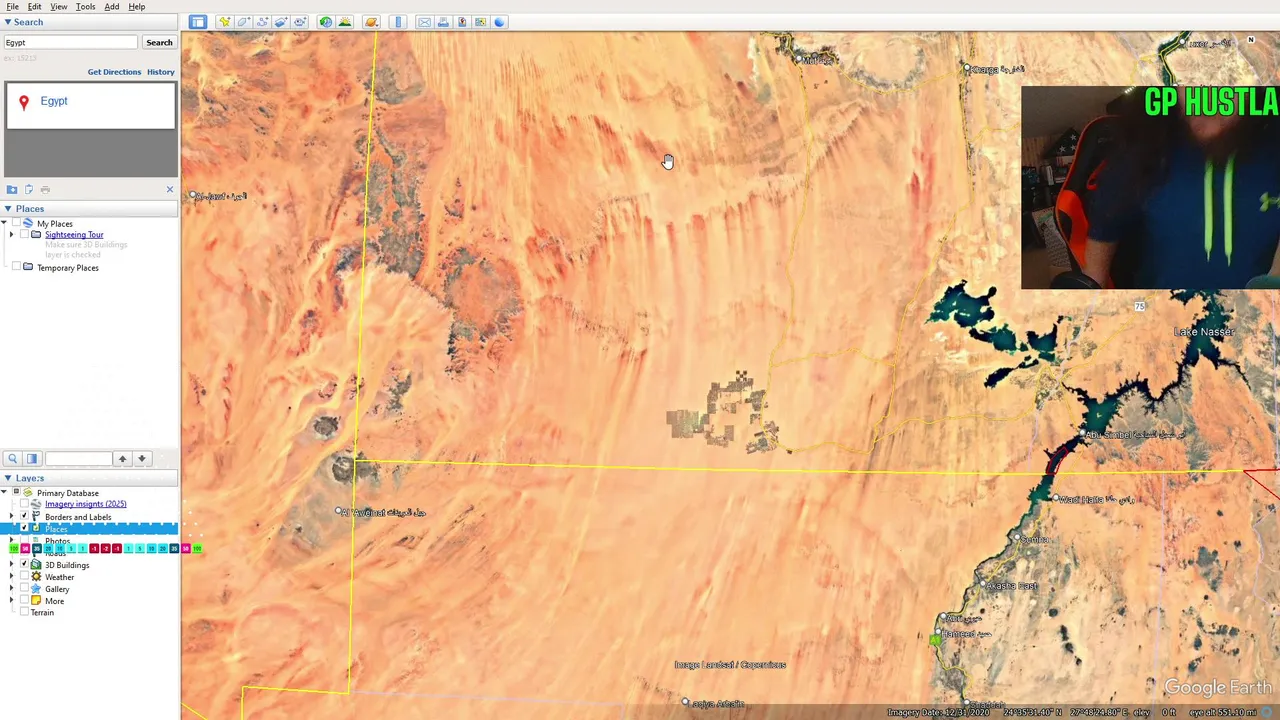This screenshot has height=720, width=1280.
Task: Click the Record a Tour icon
Action: pos(300,22)
